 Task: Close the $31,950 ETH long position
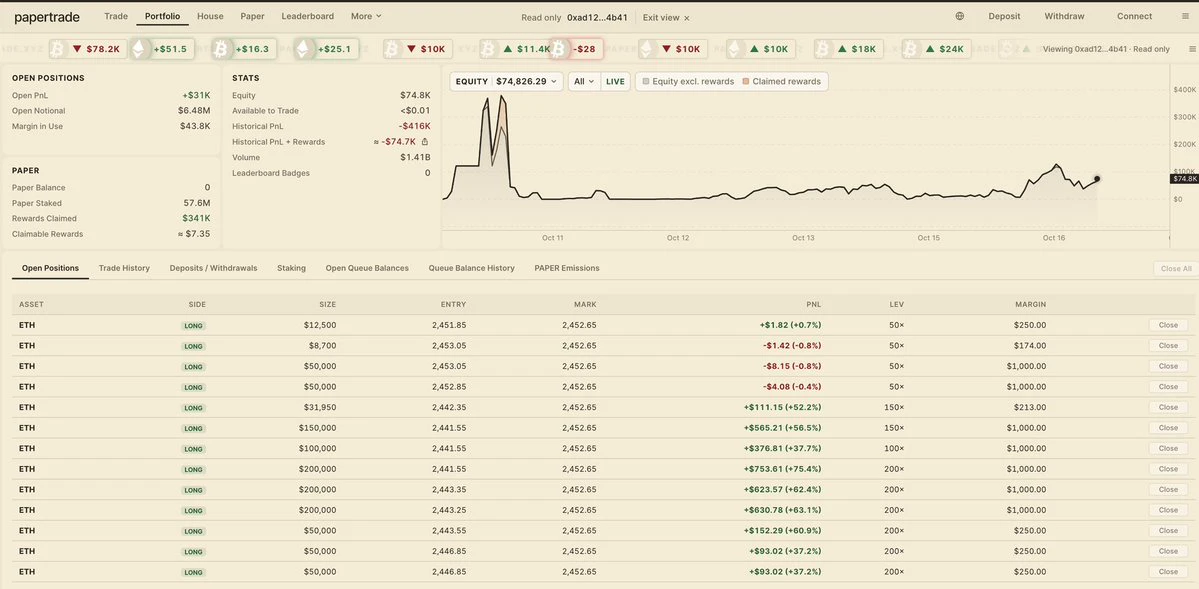pyautogui.click(x=1168, y=408)
